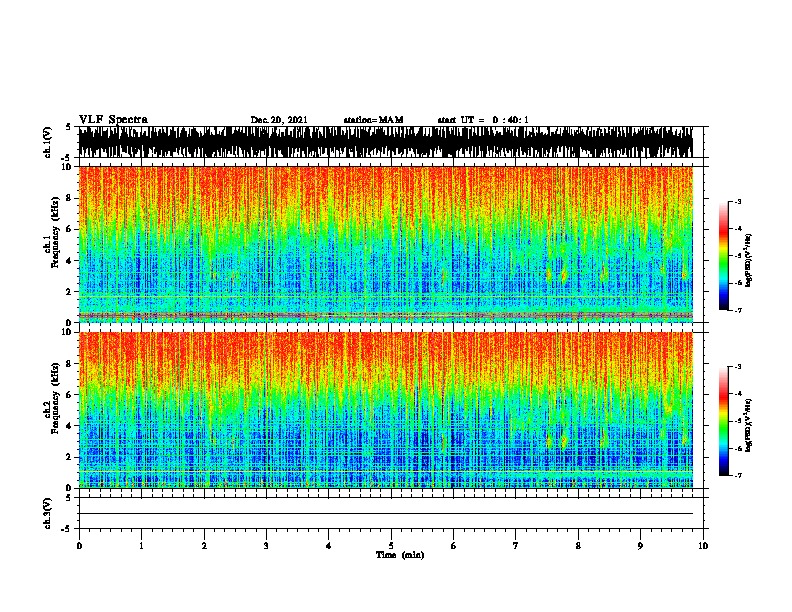The height and width of the screenshot is (612, 792).
Task: Click the ch.1 spectrogram color bar
Action: (724, 256)
